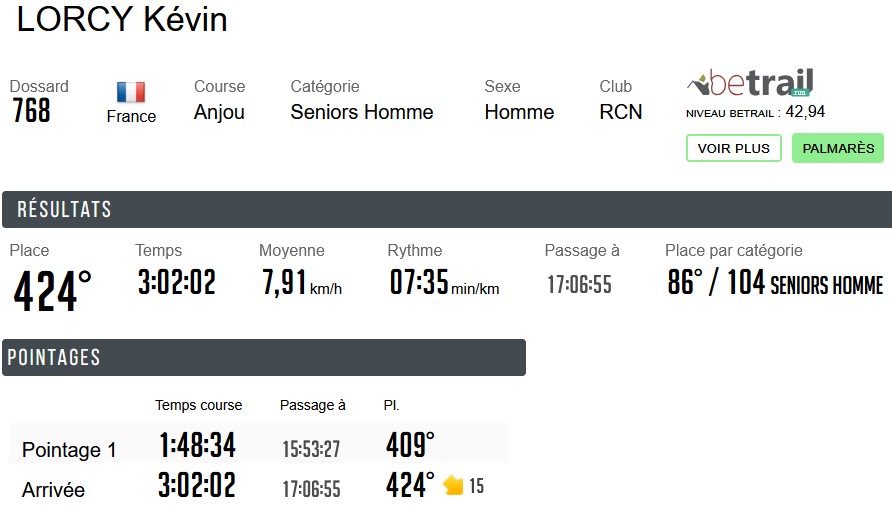Click the club name RCN
The width and height of the screenshot is (892, 507).
tap(621, 112)
